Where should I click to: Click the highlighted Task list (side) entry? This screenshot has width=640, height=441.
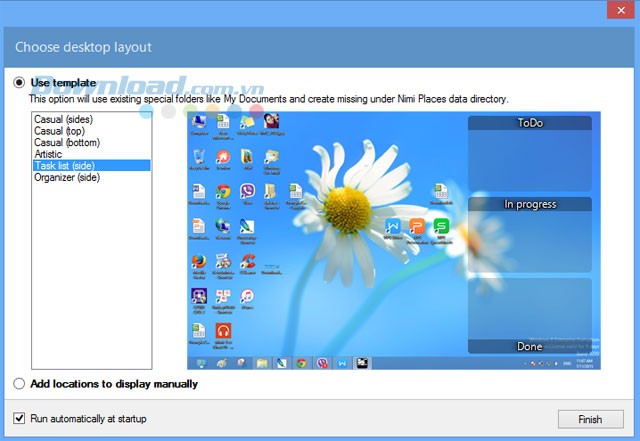pyautogui.click(x=65, y=166)
